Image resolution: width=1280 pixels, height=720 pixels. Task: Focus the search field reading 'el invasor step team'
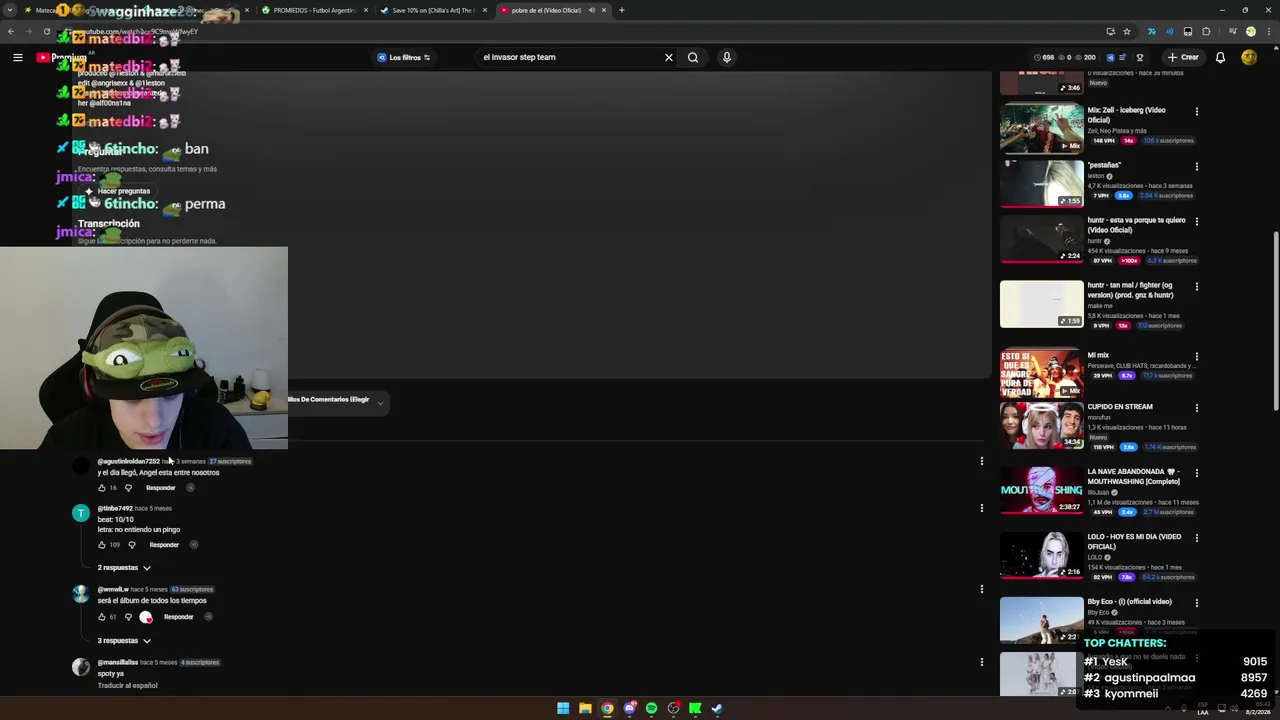[x=570, y=57]
